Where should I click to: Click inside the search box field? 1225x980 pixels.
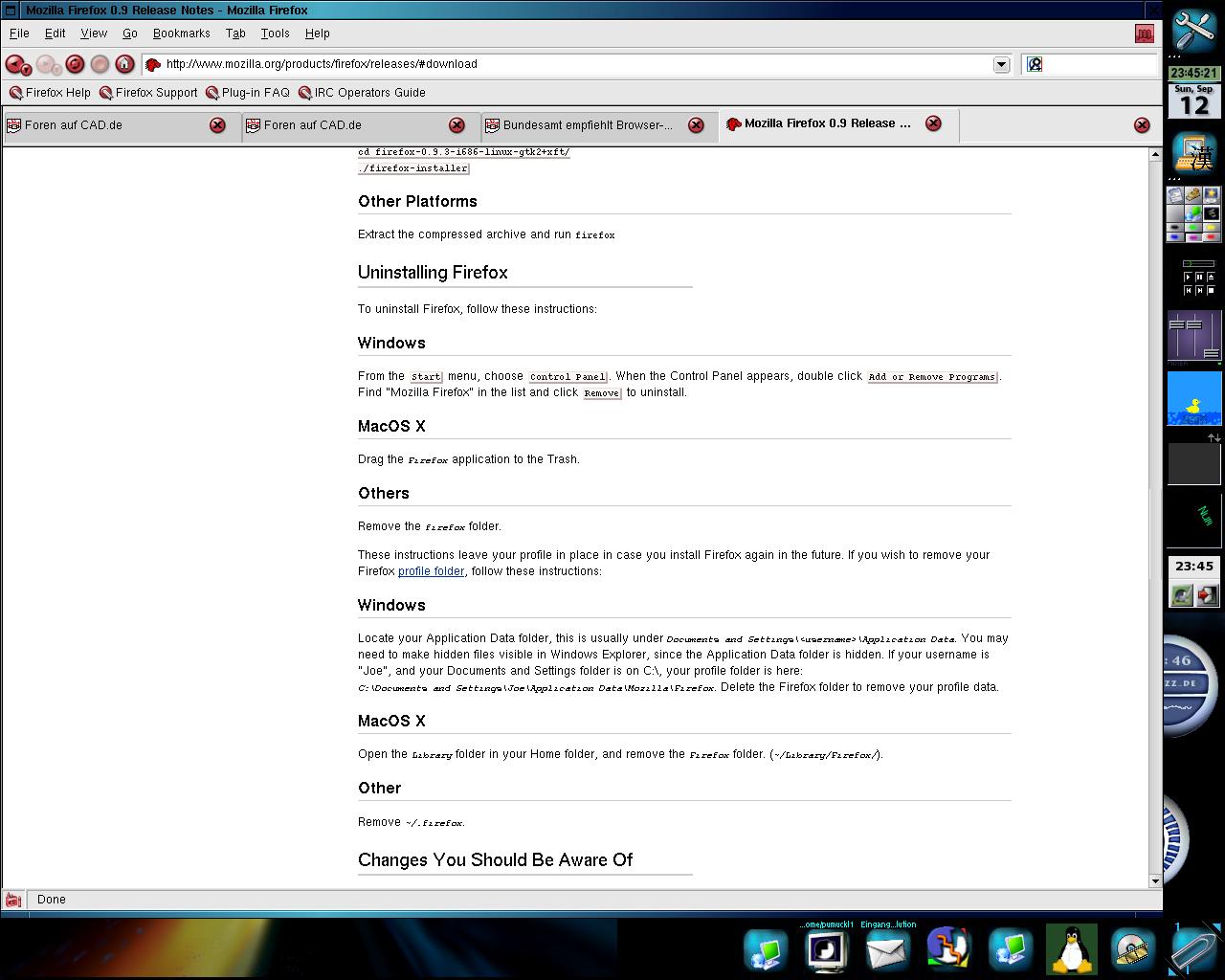1100,64
